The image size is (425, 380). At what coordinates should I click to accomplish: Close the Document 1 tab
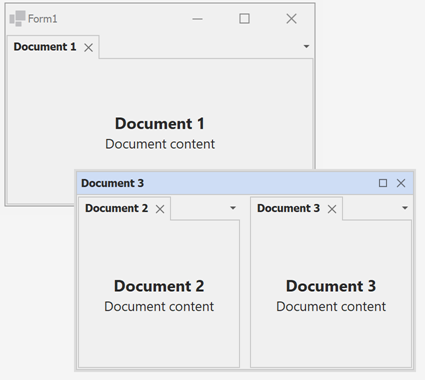(88, 48)
